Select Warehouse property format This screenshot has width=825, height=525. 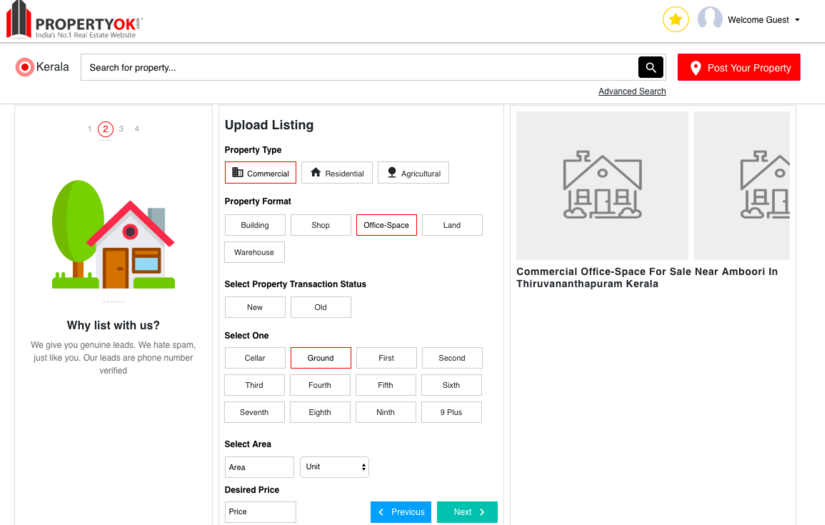(x=254, y=252)
